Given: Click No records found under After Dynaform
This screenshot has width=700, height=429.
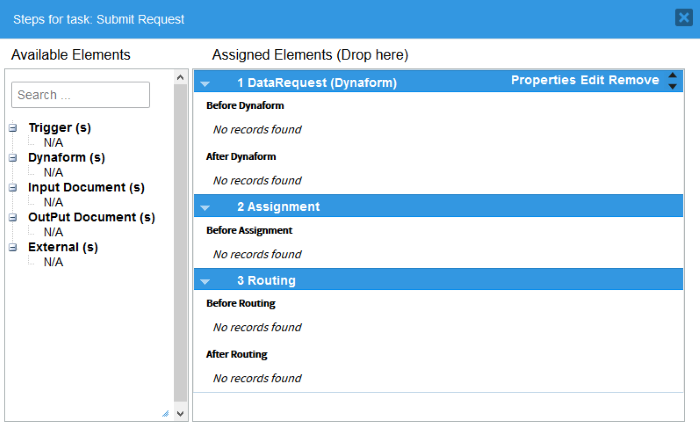Looking at the screenshot, I should tap(257, 180).
